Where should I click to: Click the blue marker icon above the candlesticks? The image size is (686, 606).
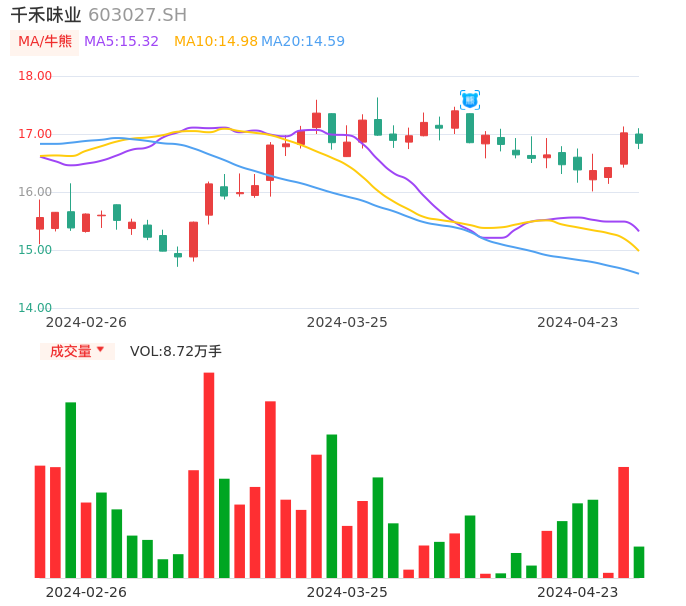(x=469, y=100)
